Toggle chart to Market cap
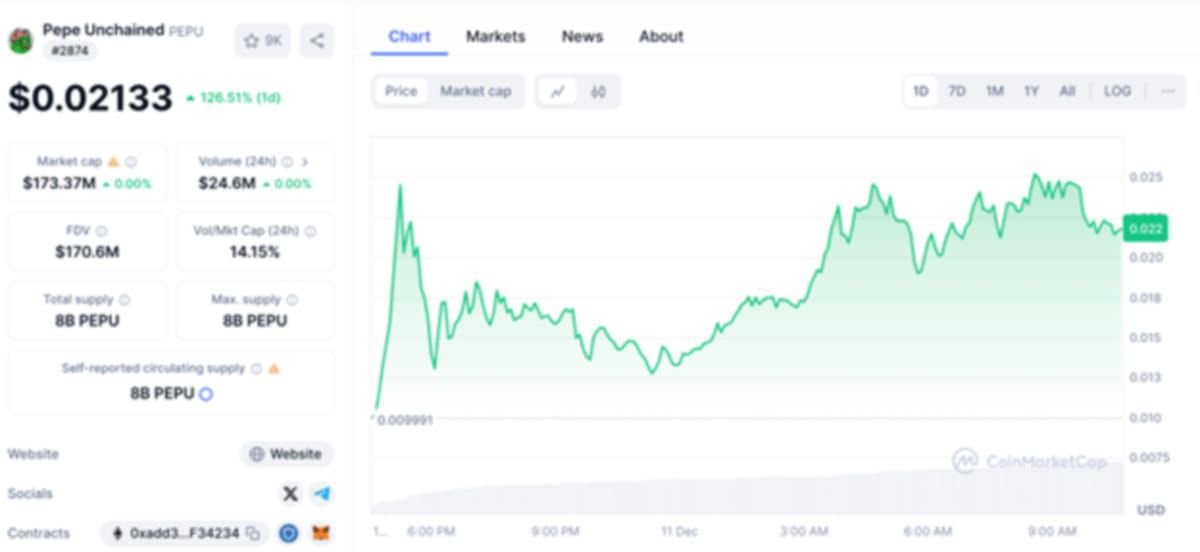This screenshot has width=1200, height=552. (475, 91)
